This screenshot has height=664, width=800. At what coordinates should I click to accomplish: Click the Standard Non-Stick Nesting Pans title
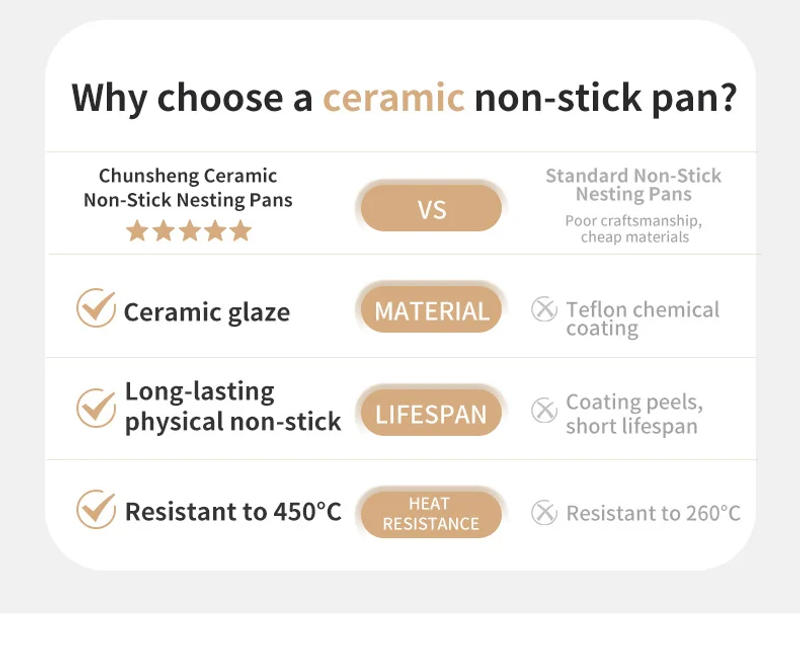click(x=633, y=185)
